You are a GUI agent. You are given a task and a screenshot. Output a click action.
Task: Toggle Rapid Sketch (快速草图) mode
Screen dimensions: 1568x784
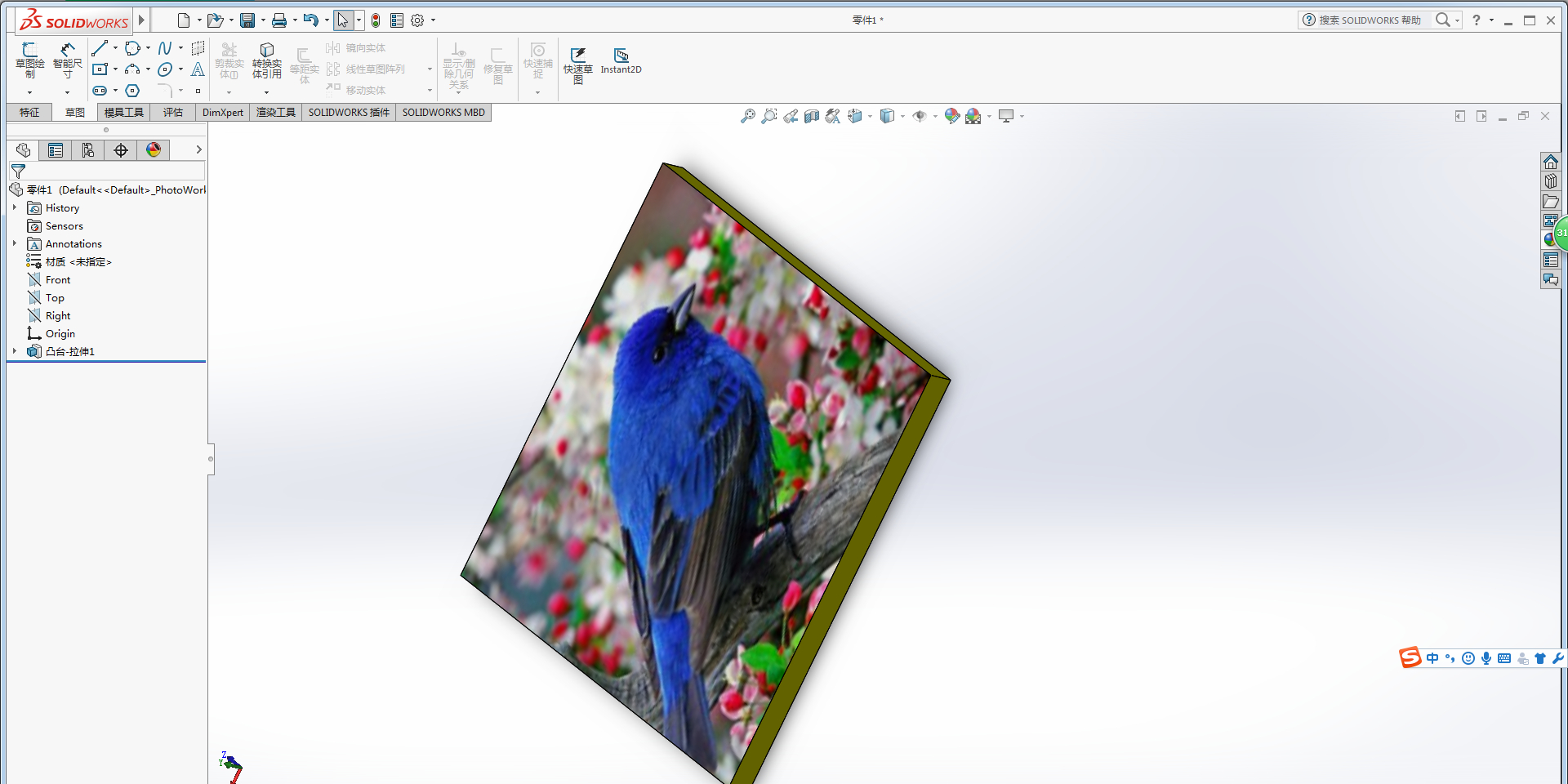pos(578,65)
